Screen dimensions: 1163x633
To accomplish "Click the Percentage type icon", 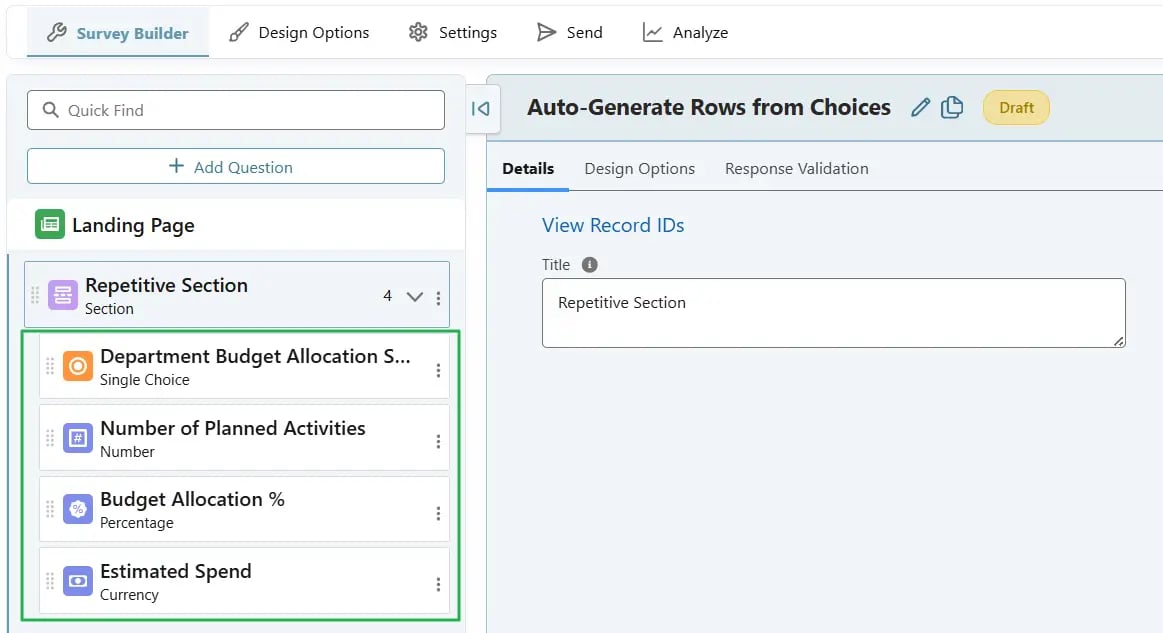I will [78, 509].
